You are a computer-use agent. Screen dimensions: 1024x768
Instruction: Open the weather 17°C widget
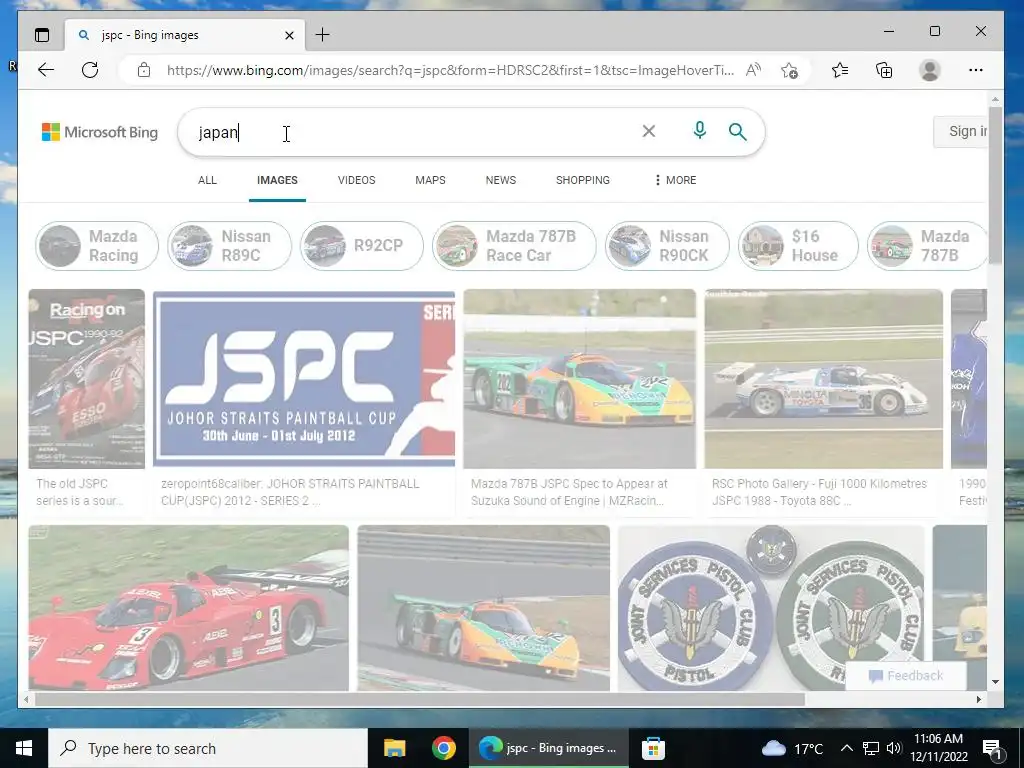793,748
